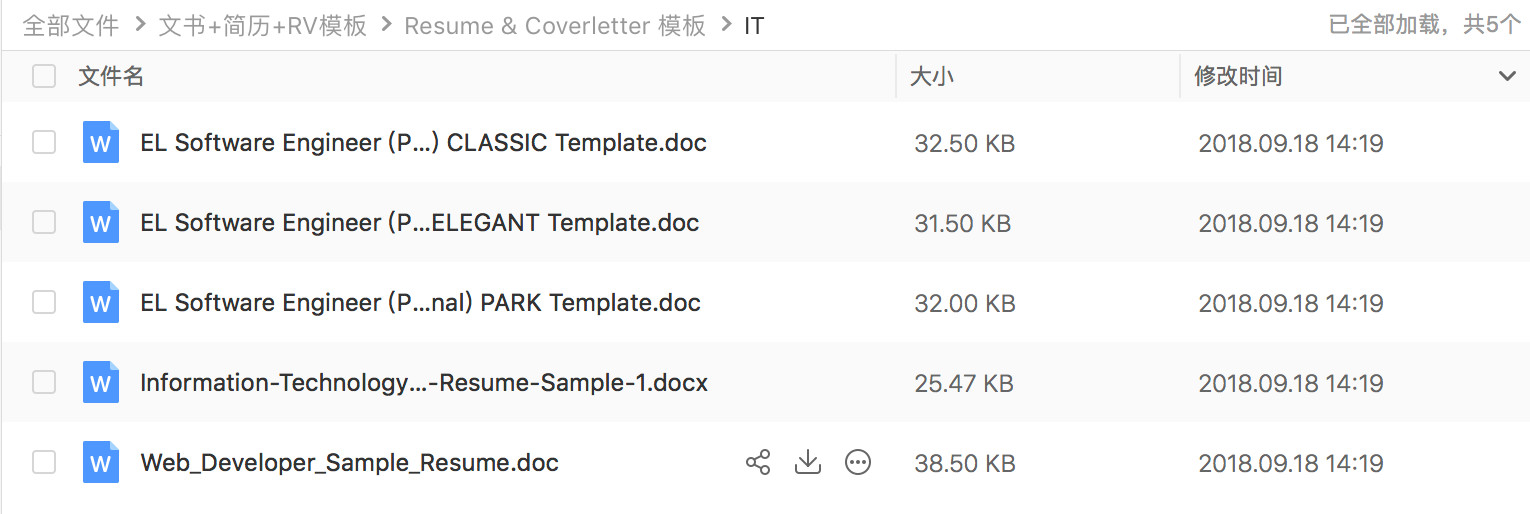
Task: Click the 修改时间 column header
Action: pyautogui.click(x=1238, y=76)
